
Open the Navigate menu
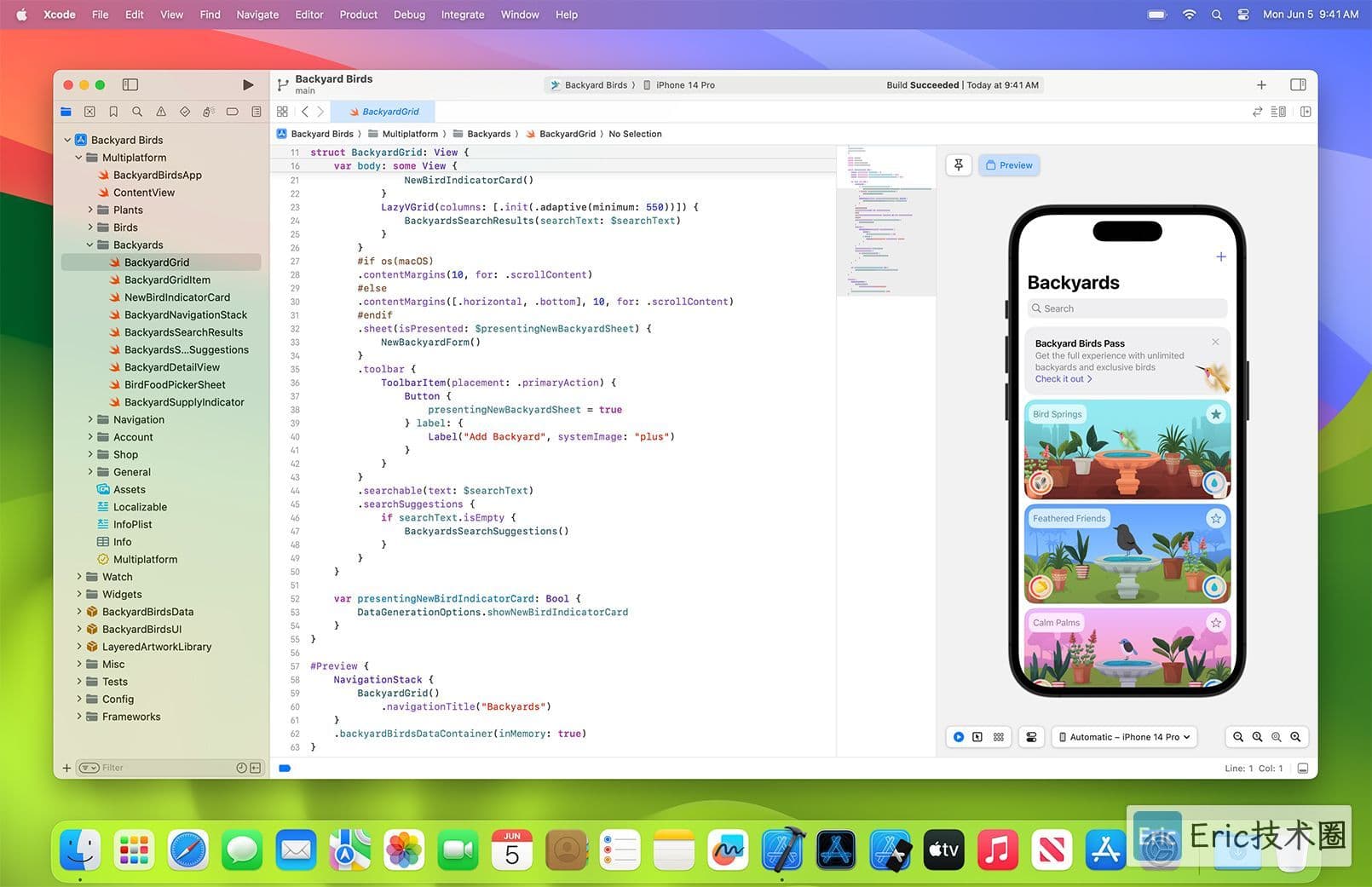[257, 14]
